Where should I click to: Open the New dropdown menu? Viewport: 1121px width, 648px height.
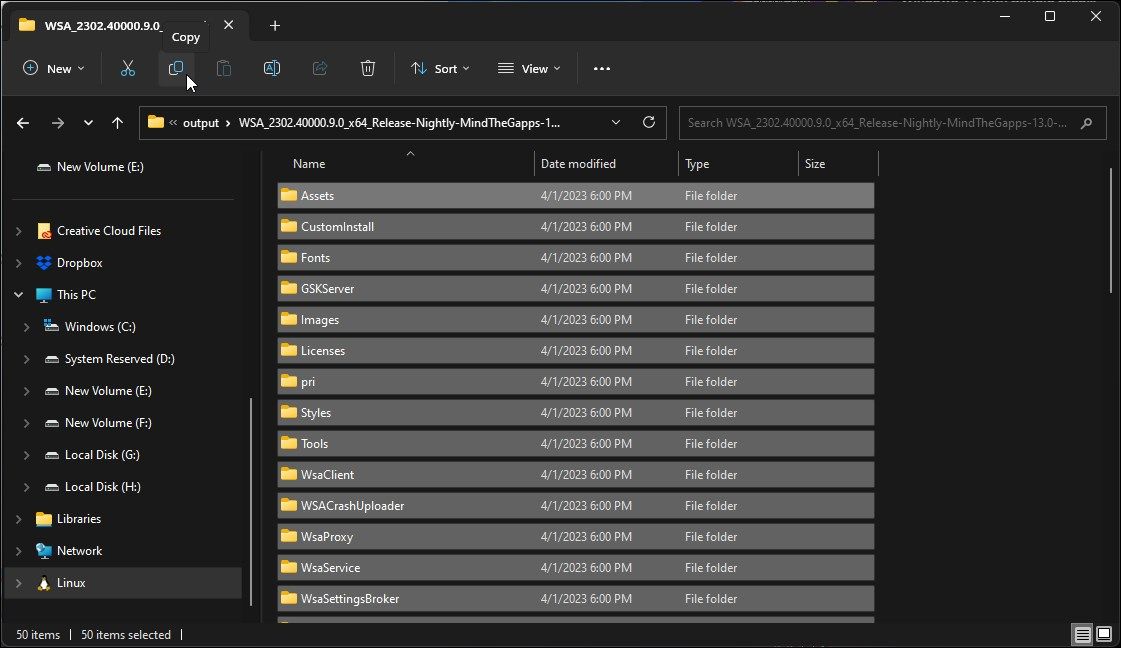54,69
